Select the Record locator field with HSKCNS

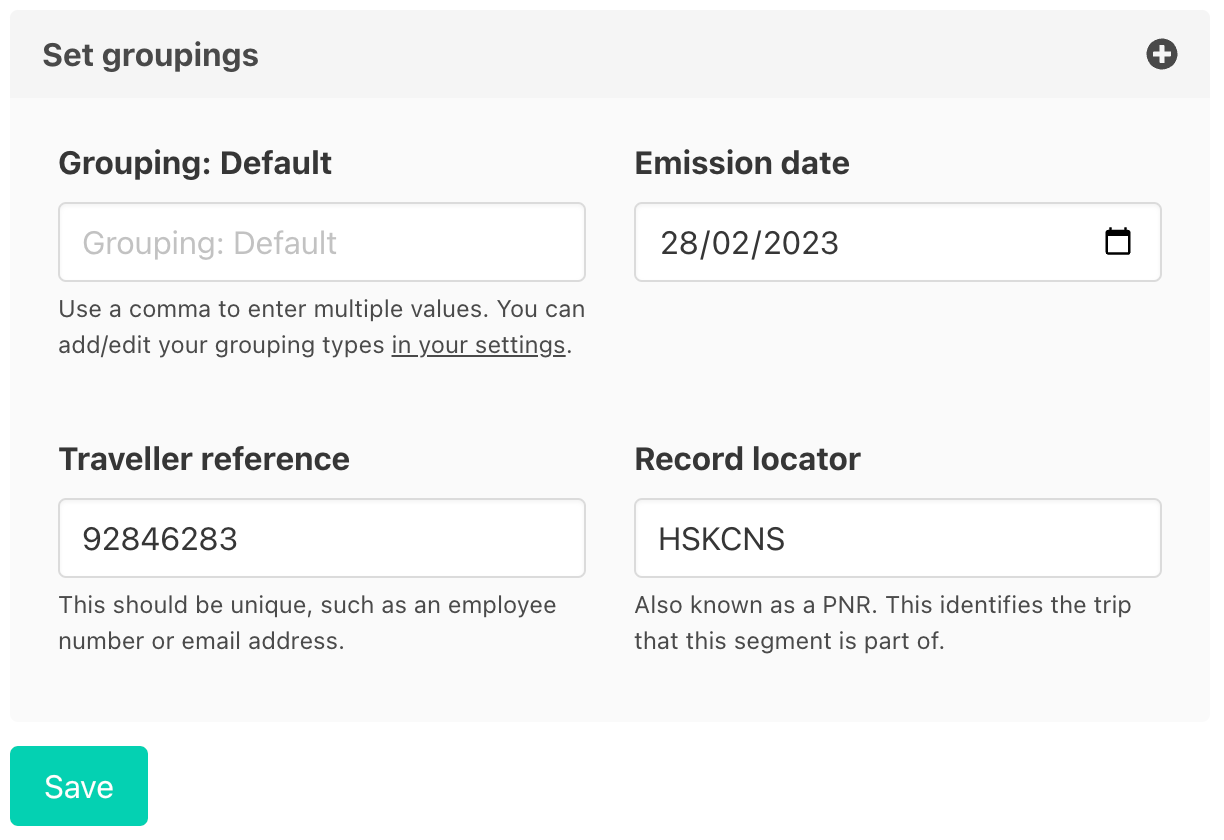tap(897, 538)
